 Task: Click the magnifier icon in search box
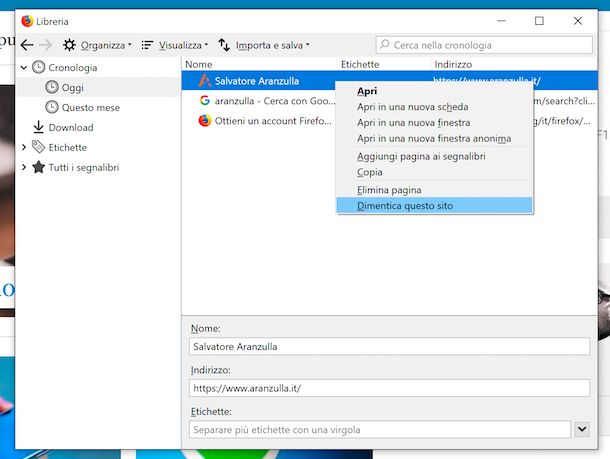click(x=385, y=44)
